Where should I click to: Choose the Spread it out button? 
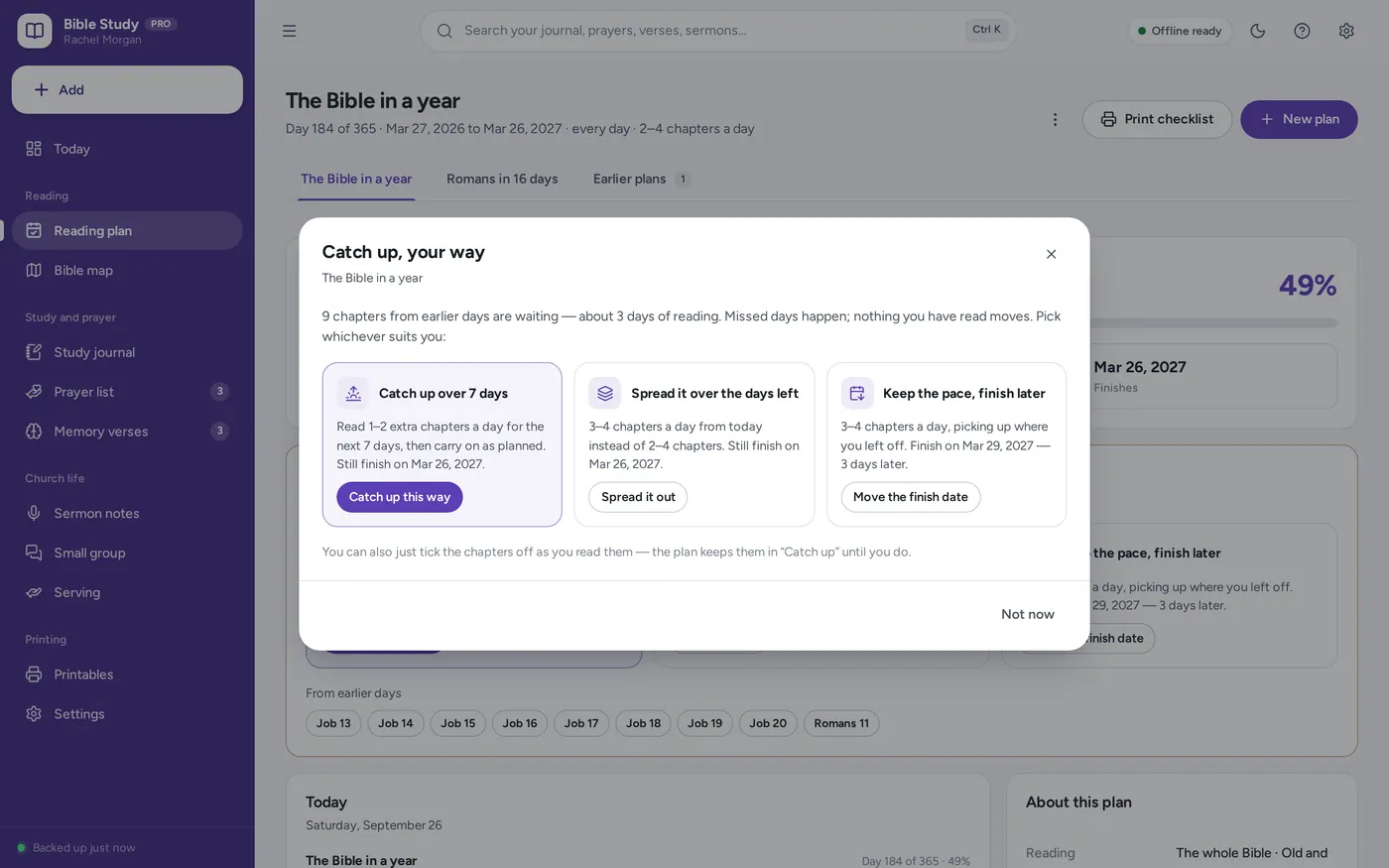pos(638,497)
